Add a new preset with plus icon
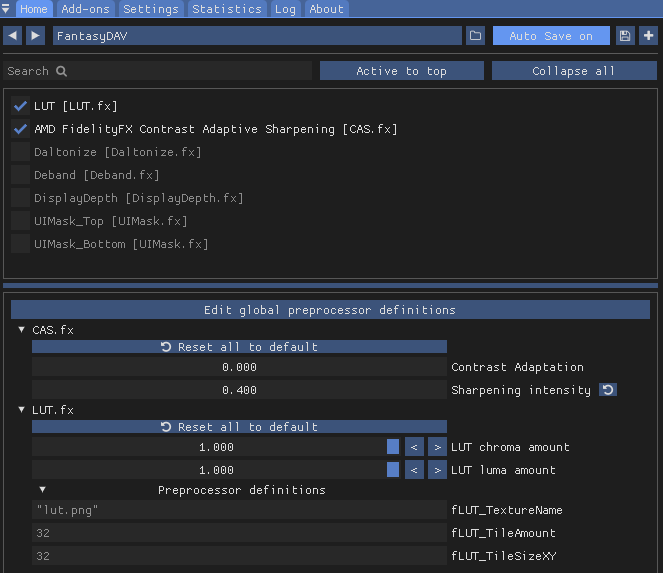663x573 pixels. [x=648, y=36]
